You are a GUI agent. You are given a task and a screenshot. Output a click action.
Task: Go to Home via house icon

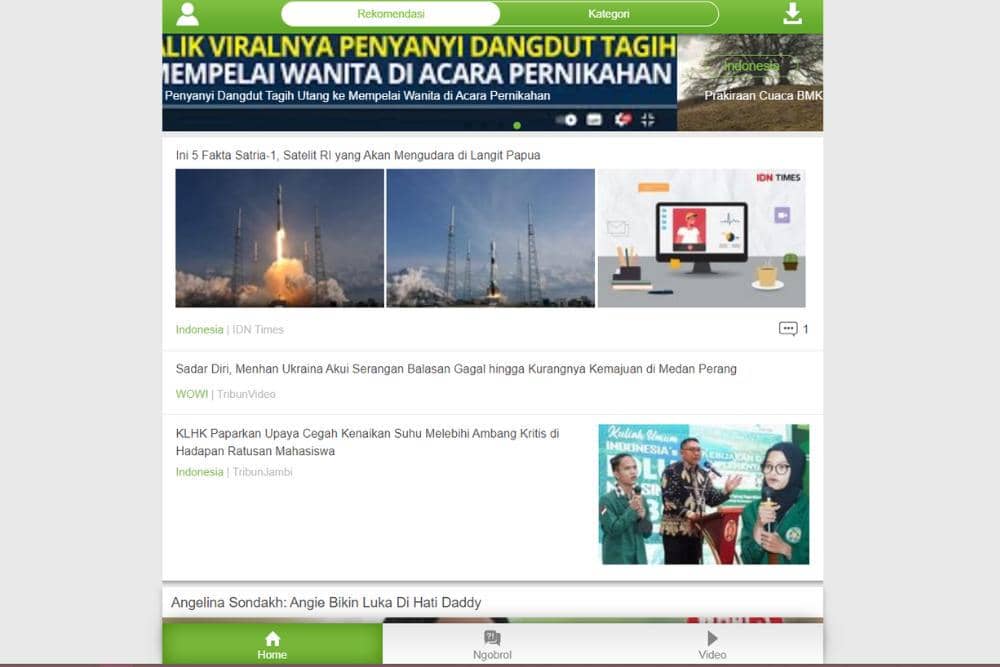(272, 639)
